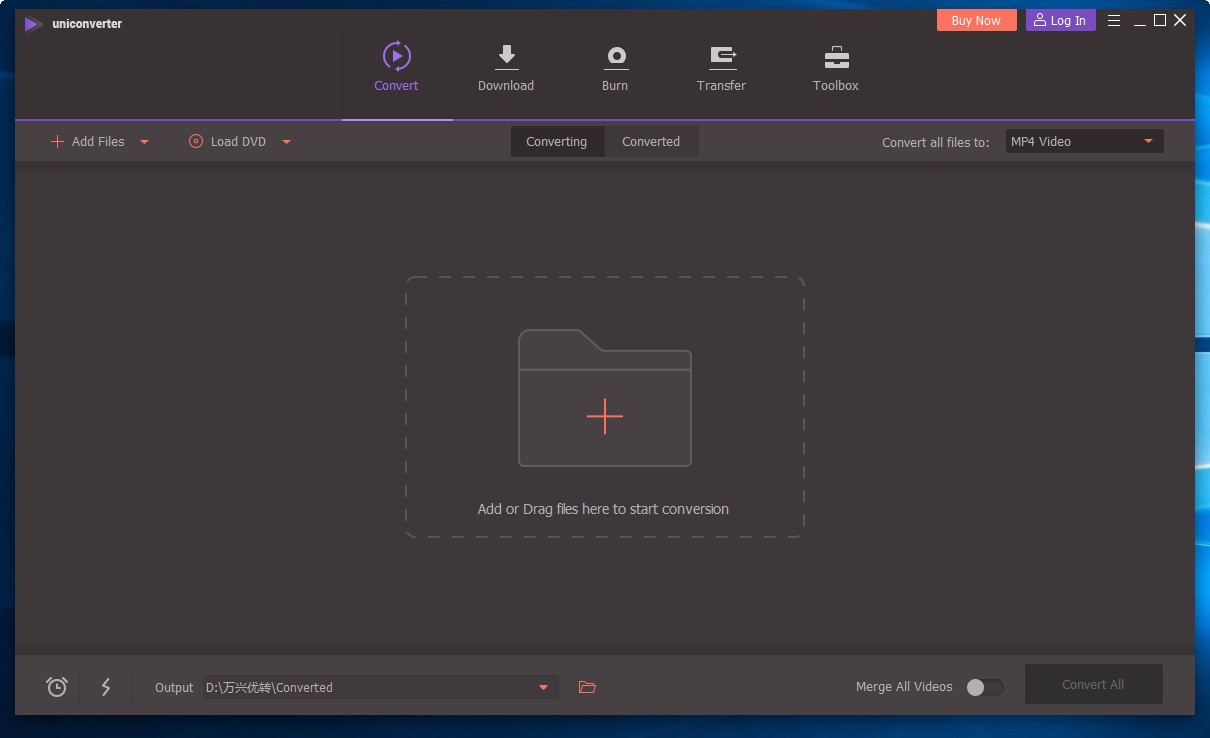Click the Load DVD disc icon
Screen dimensions: 1210x738
[196, 142]
